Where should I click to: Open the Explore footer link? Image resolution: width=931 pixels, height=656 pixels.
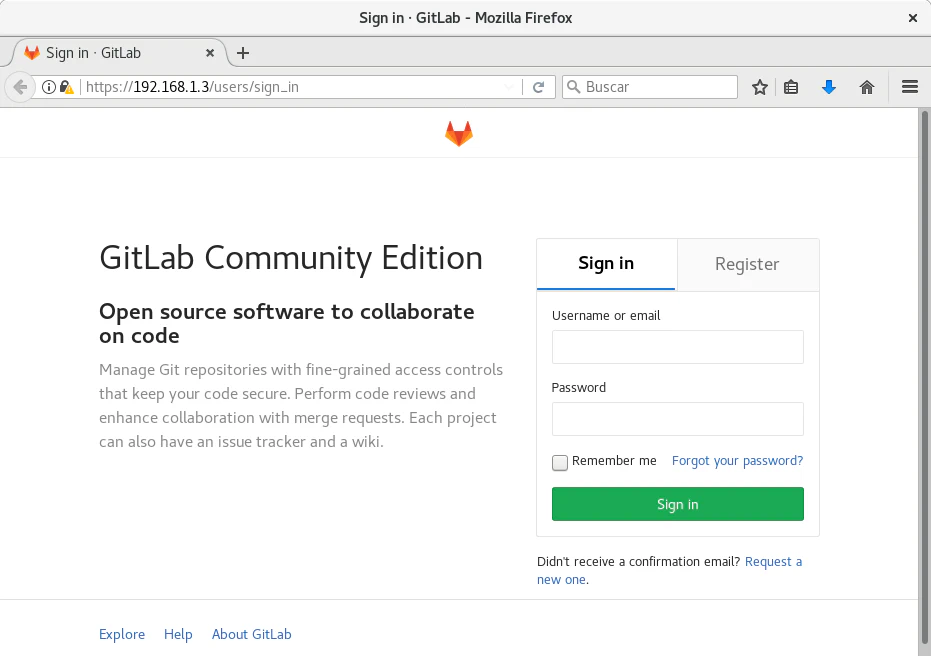[122, 634]
